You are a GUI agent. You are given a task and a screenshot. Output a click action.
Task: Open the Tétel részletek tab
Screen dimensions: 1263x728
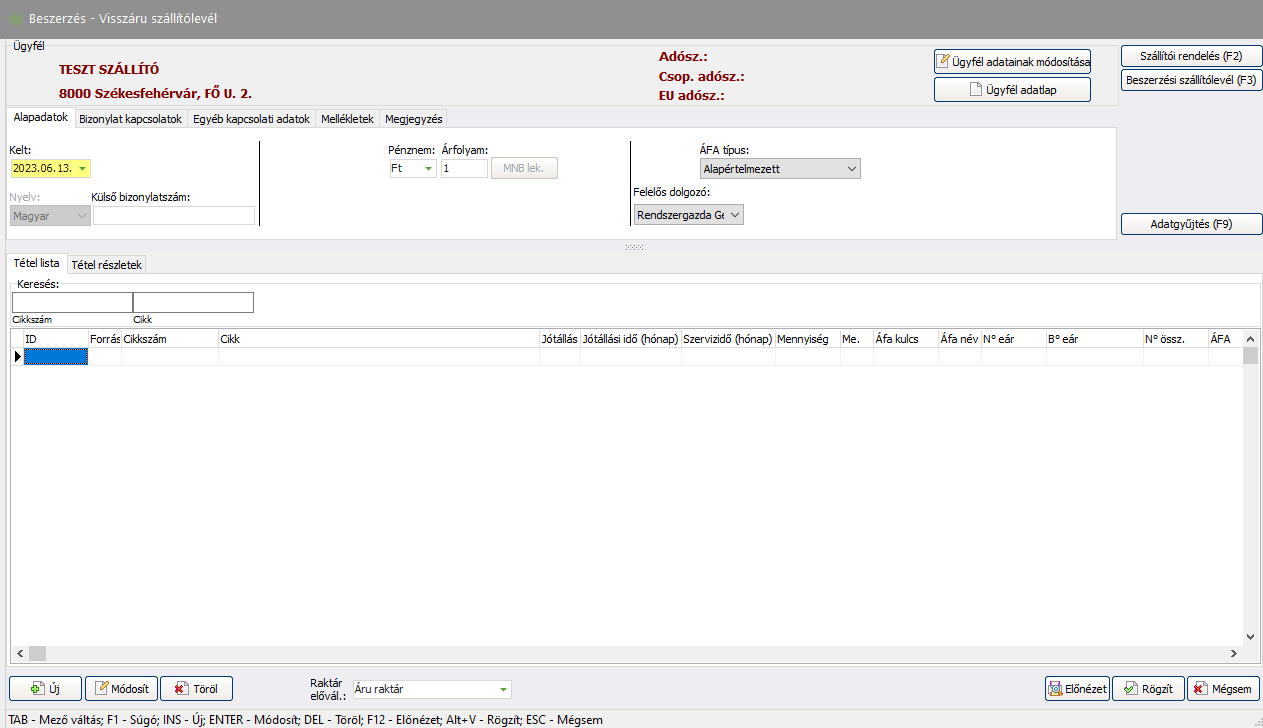pos(107,264)
